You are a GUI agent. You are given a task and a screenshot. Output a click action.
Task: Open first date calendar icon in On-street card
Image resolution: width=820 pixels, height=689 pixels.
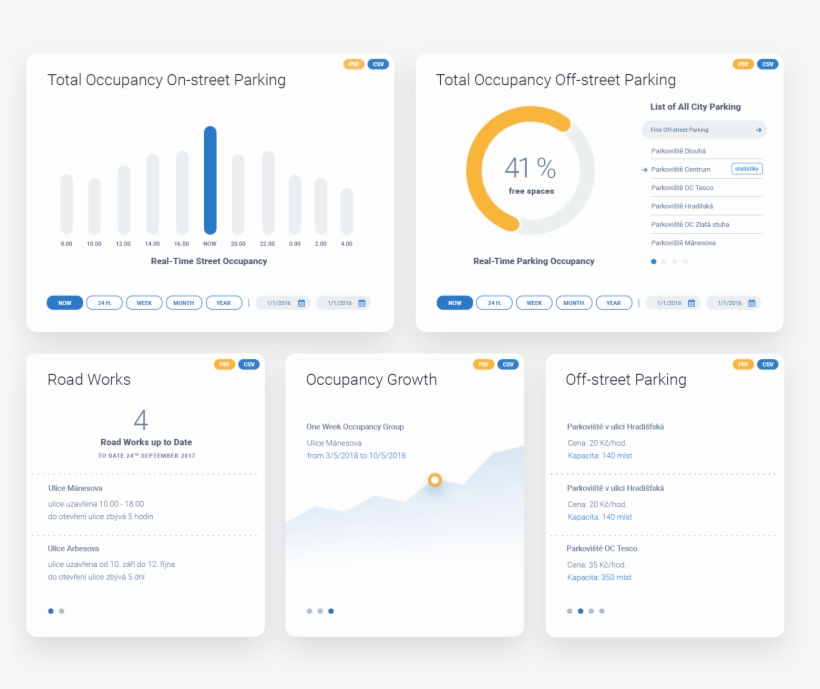pos(301,303)
